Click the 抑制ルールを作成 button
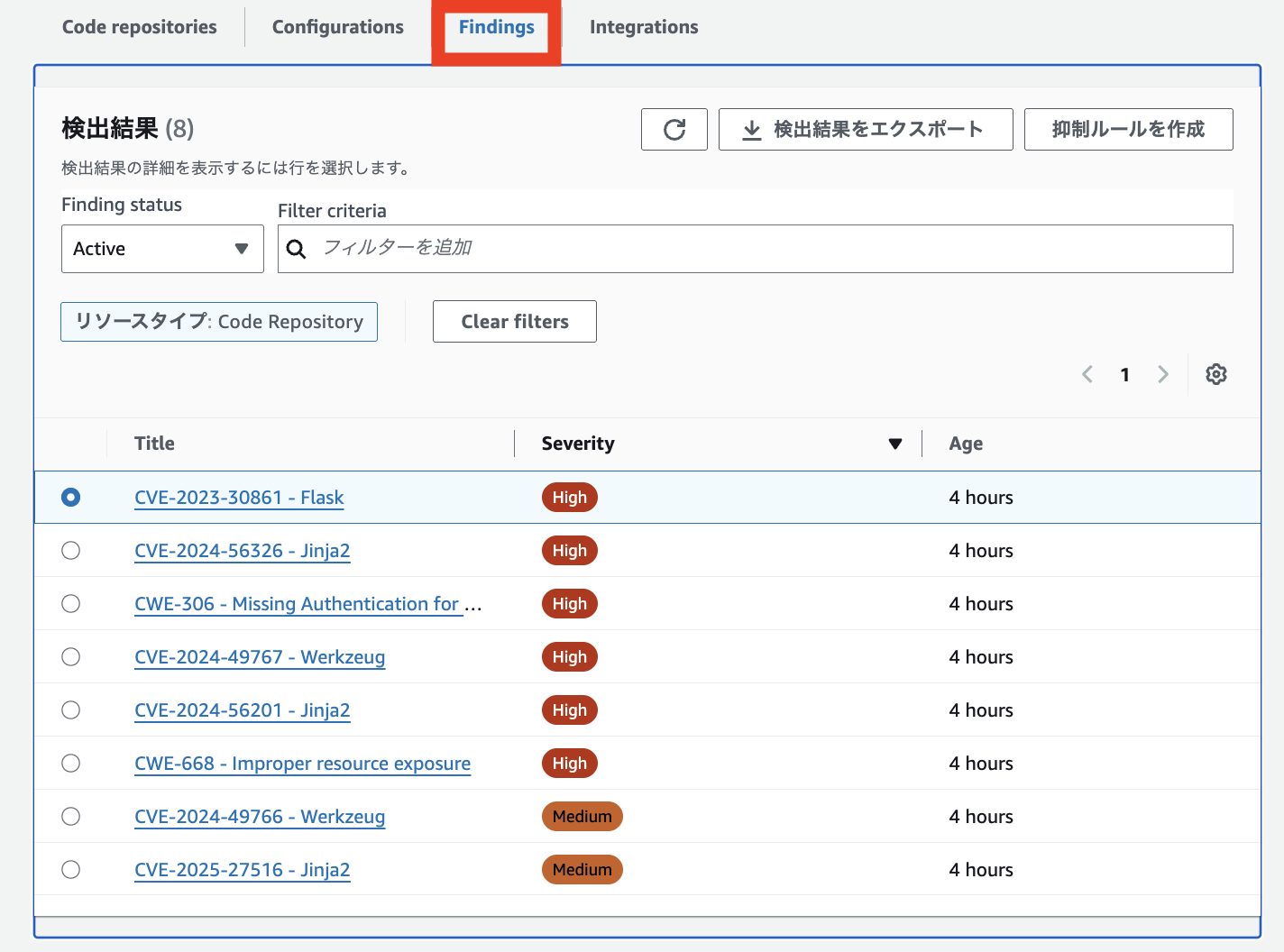This screenshot has width=1284, height=952. pyautogui.click(x=1127, y=129)
